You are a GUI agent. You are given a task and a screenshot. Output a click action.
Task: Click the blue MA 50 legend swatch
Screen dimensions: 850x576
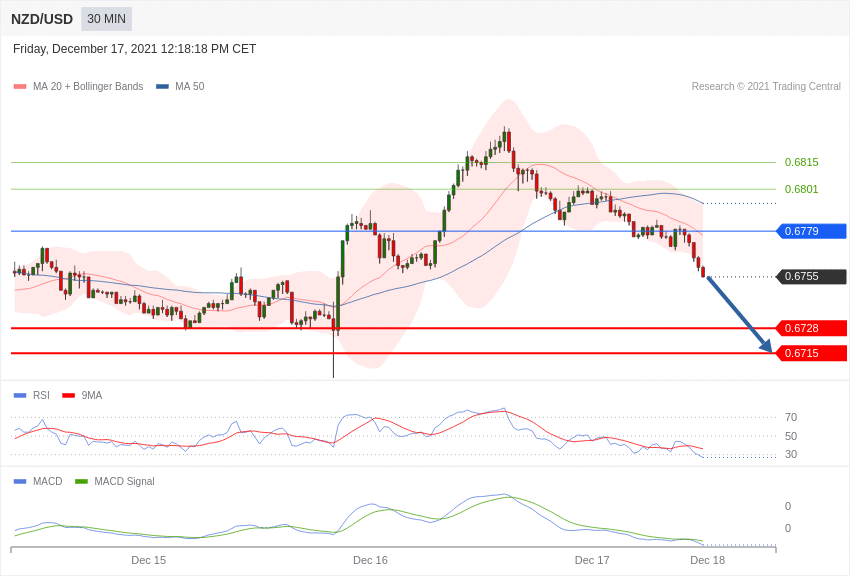pyautogui.click(x=162, y=87)
